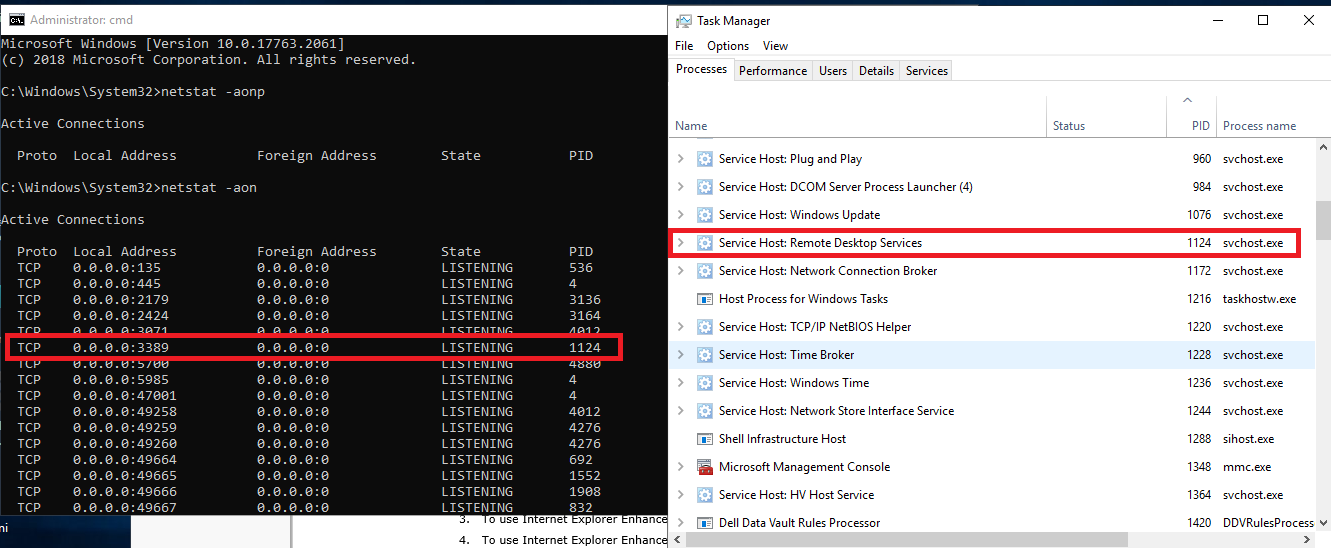
Task: Click the Task Manager title bar icon
Action: 683,21
